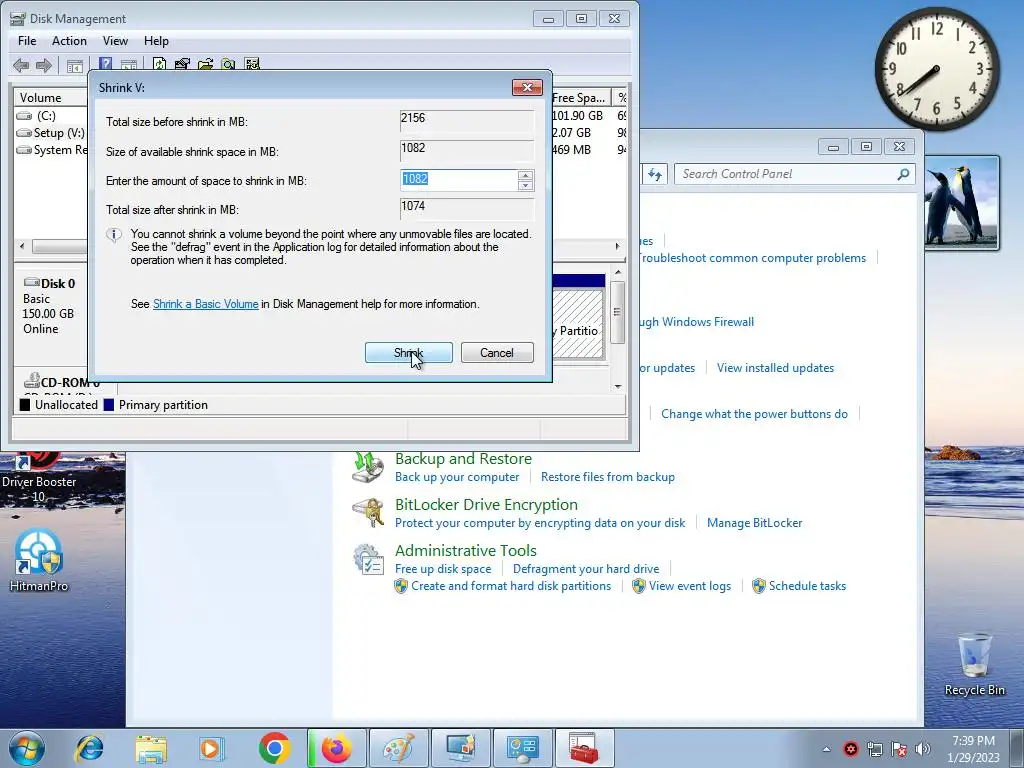Click Restore files from backup link
This screenshot has width=1024, height=768.
click(607, 477)
